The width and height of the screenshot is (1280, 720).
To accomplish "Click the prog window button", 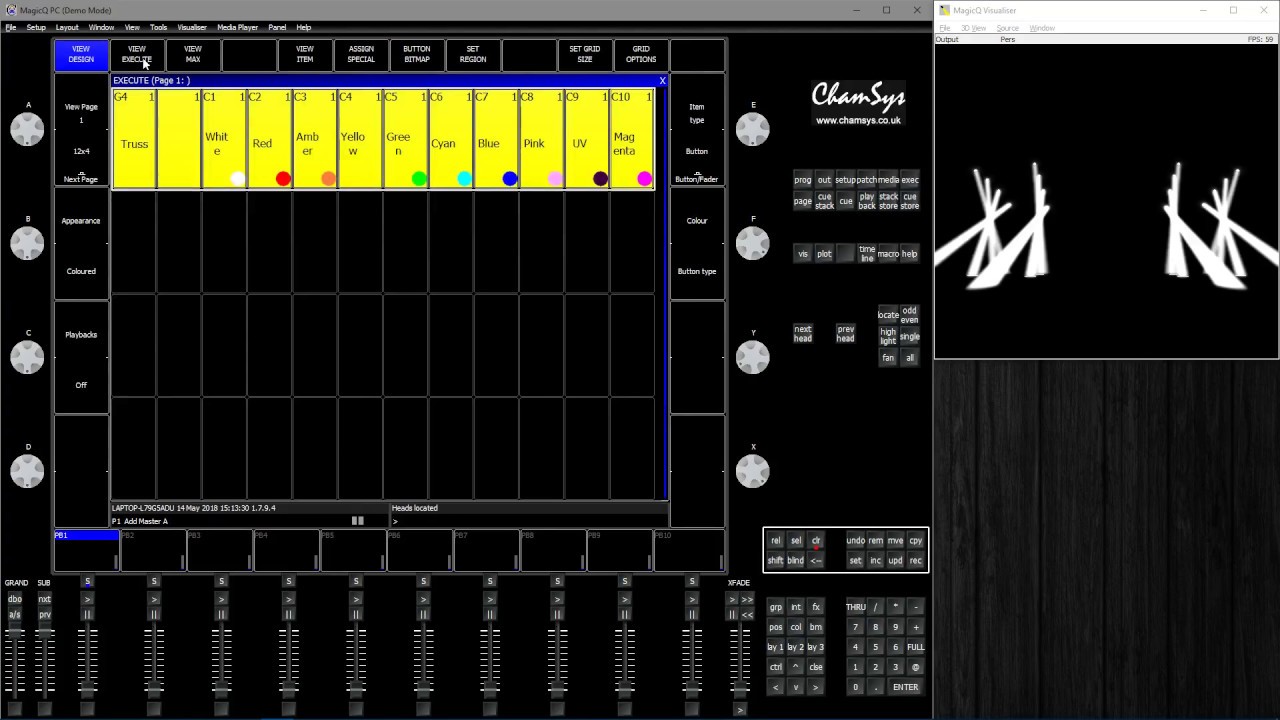I will [x=803, y=180].
